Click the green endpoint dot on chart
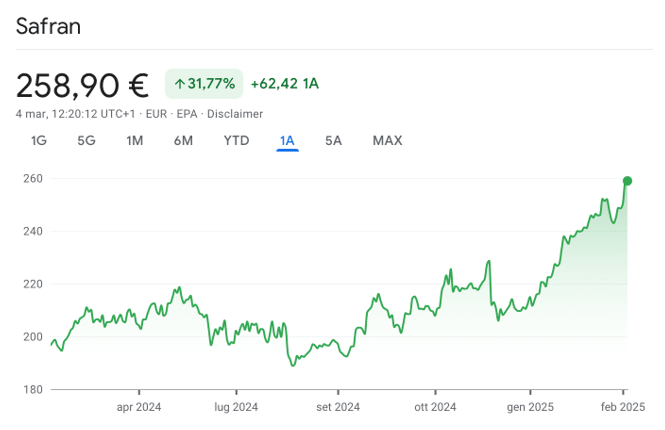665x430 pixels. (x=627, y=181)
